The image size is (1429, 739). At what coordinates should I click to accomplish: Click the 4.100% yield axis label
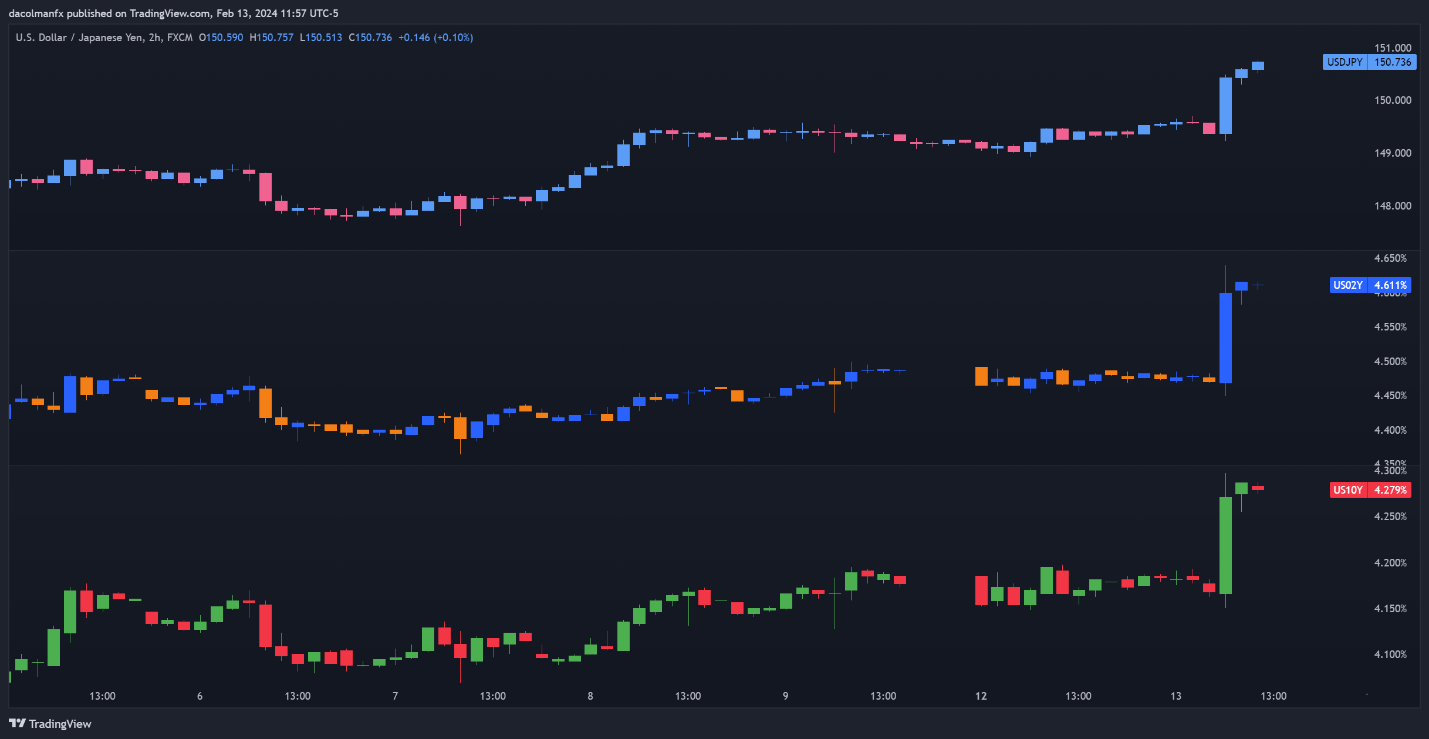point(1391,654)
